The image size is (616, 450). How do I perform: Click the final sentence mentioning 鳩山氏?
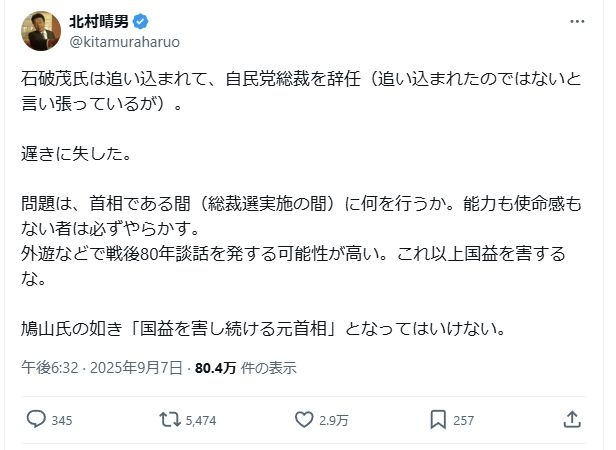(x=267, y=327)
